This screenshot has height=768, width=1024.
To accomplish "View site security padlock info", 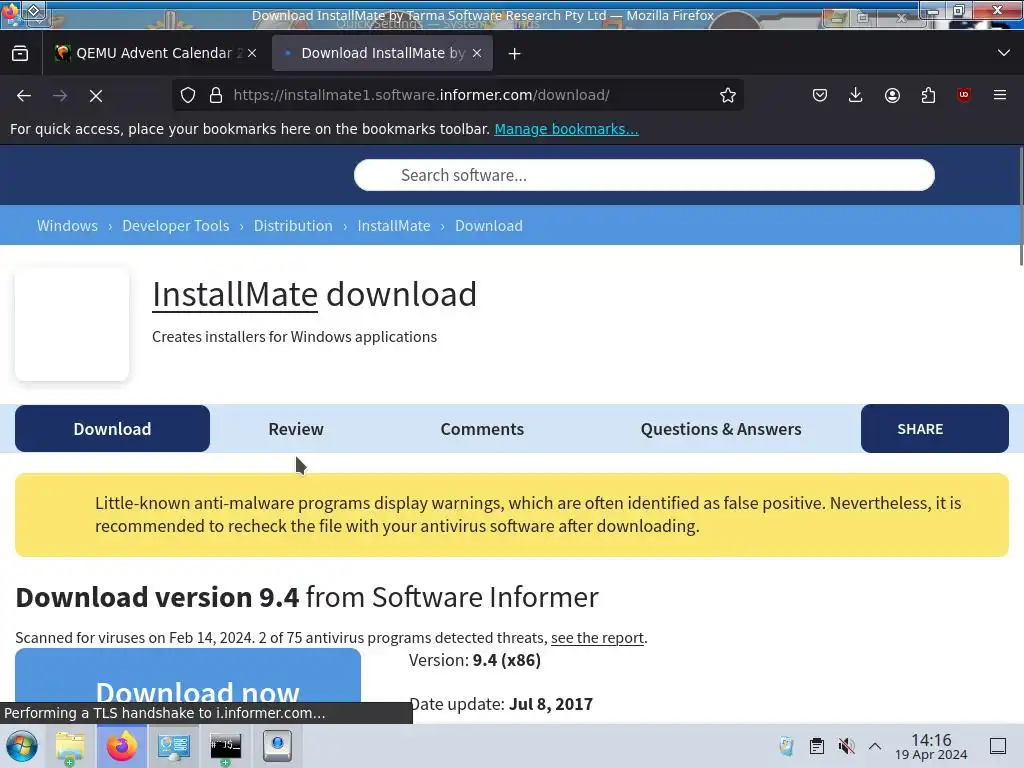I will [216, 95].
